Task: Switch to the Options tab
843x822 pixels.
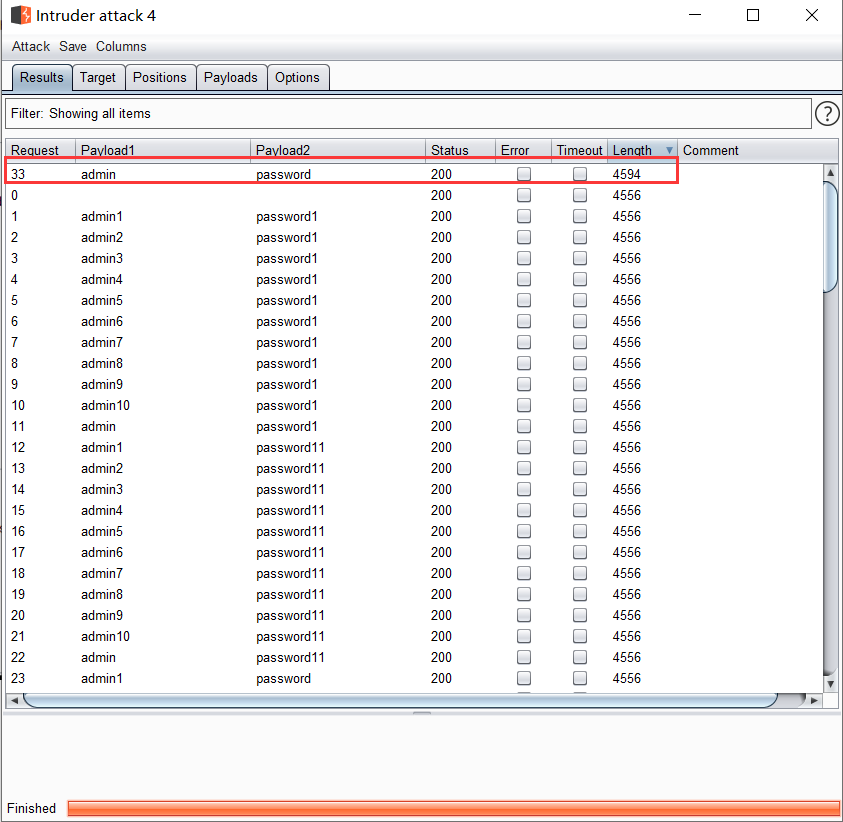Action: 297,77
